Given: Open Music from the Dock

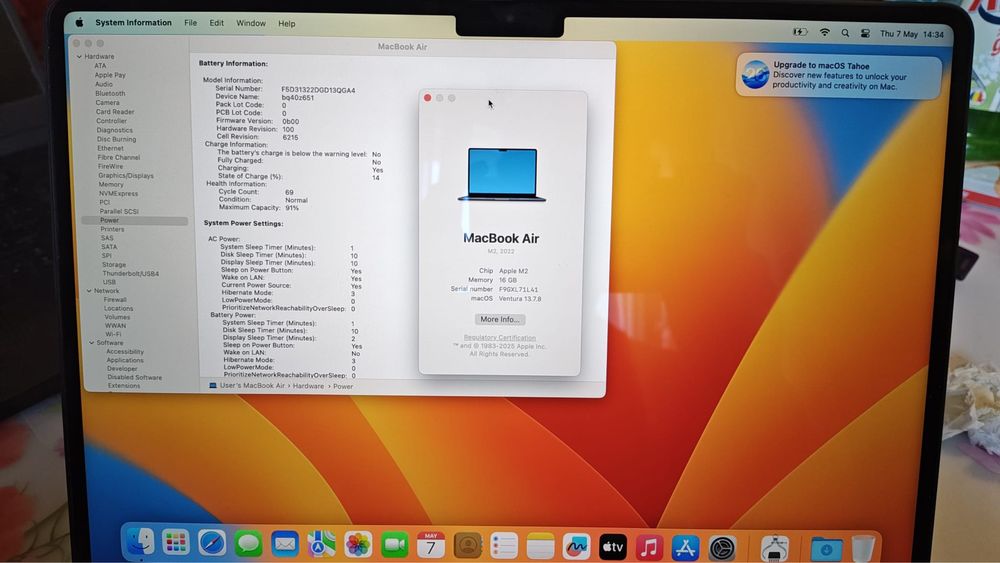Looking at the screenshot, I should point(649,547).
